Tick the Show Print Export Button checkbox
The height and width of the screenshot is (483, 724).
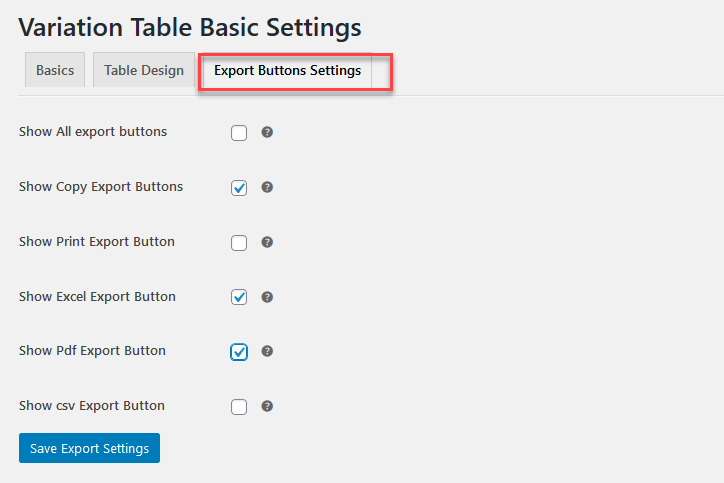click(239, 243)
